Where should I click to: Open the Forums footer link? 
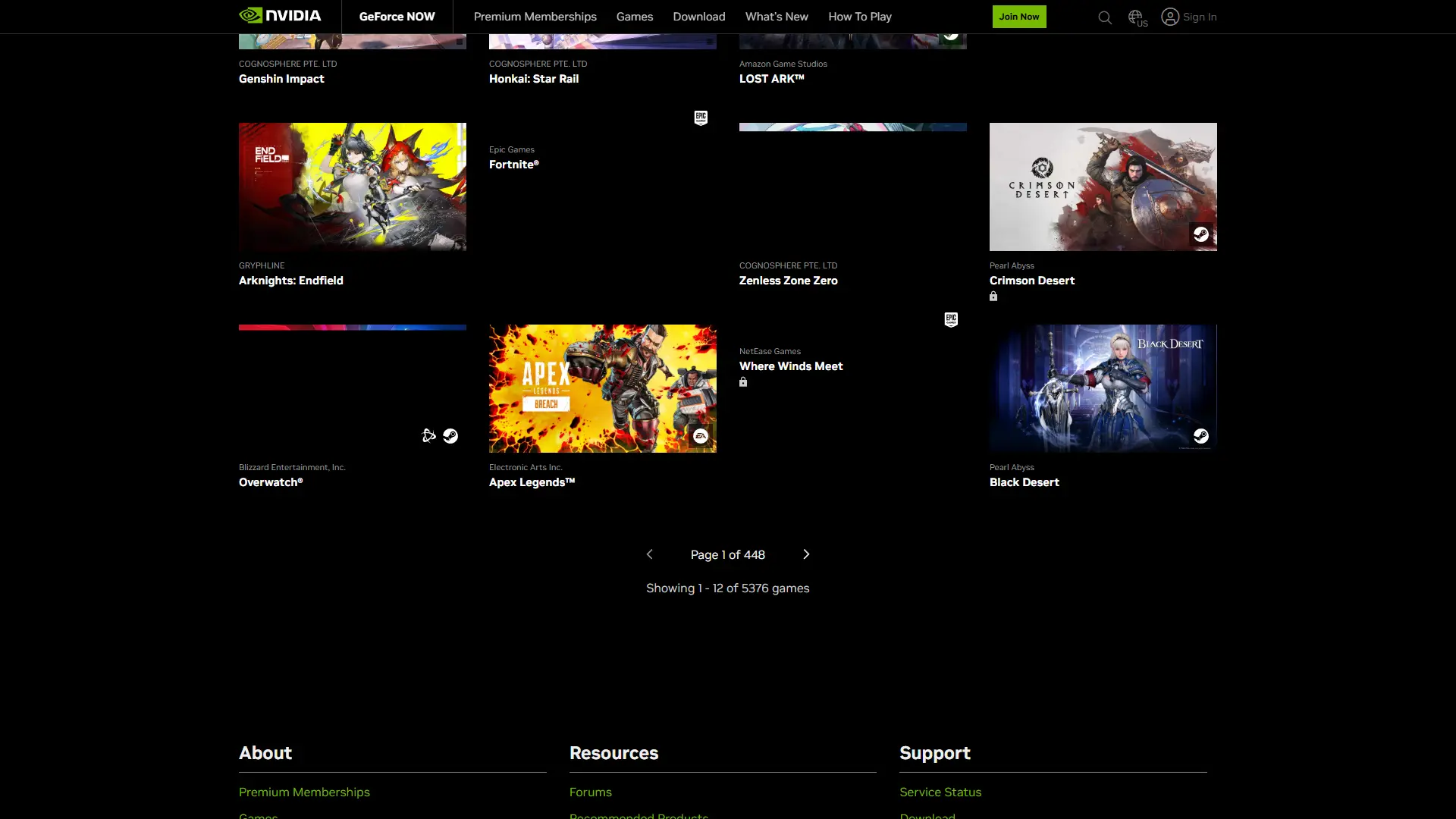pyautogui.click(x=590, y=792)
